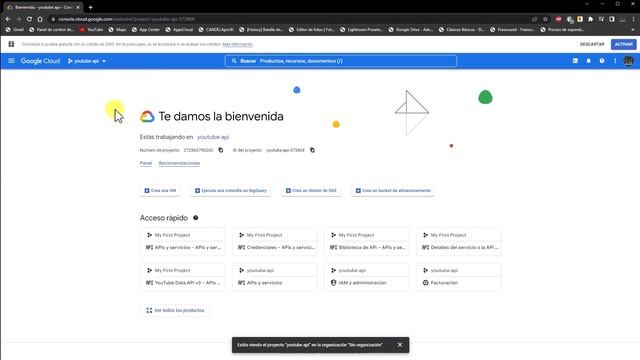The height and width of the screenshot is (360, 640).
Task: Open a new browser tab with the plus
Action: (x=90, y=7)
